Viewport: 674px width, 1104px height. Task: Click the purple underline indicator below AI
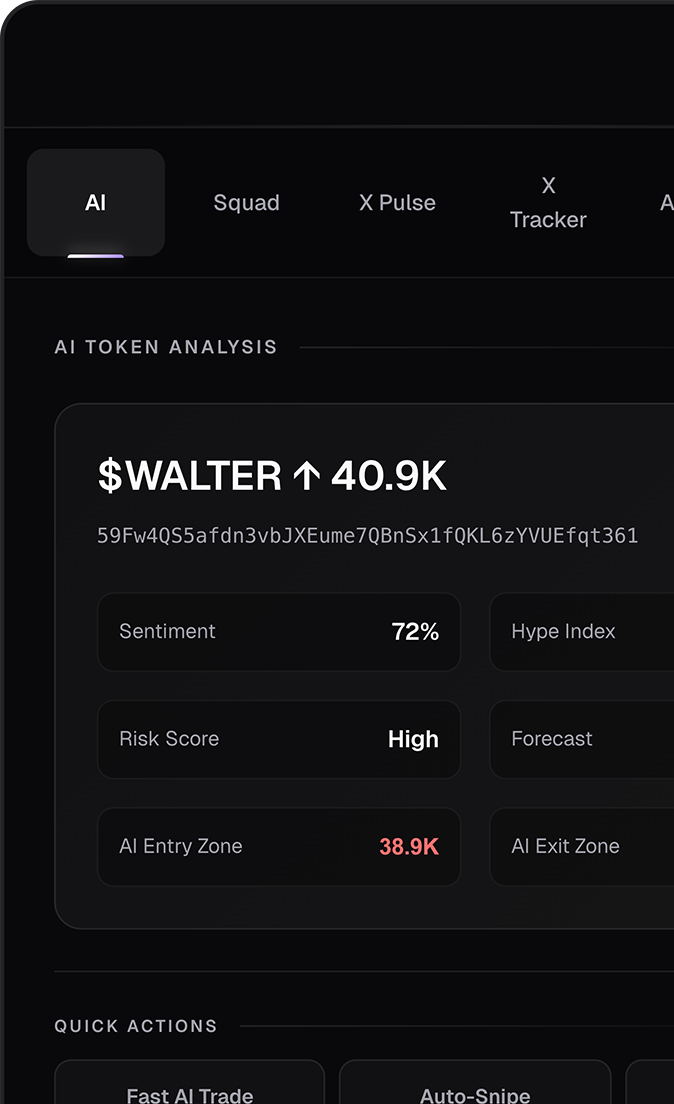pos(96,254)
